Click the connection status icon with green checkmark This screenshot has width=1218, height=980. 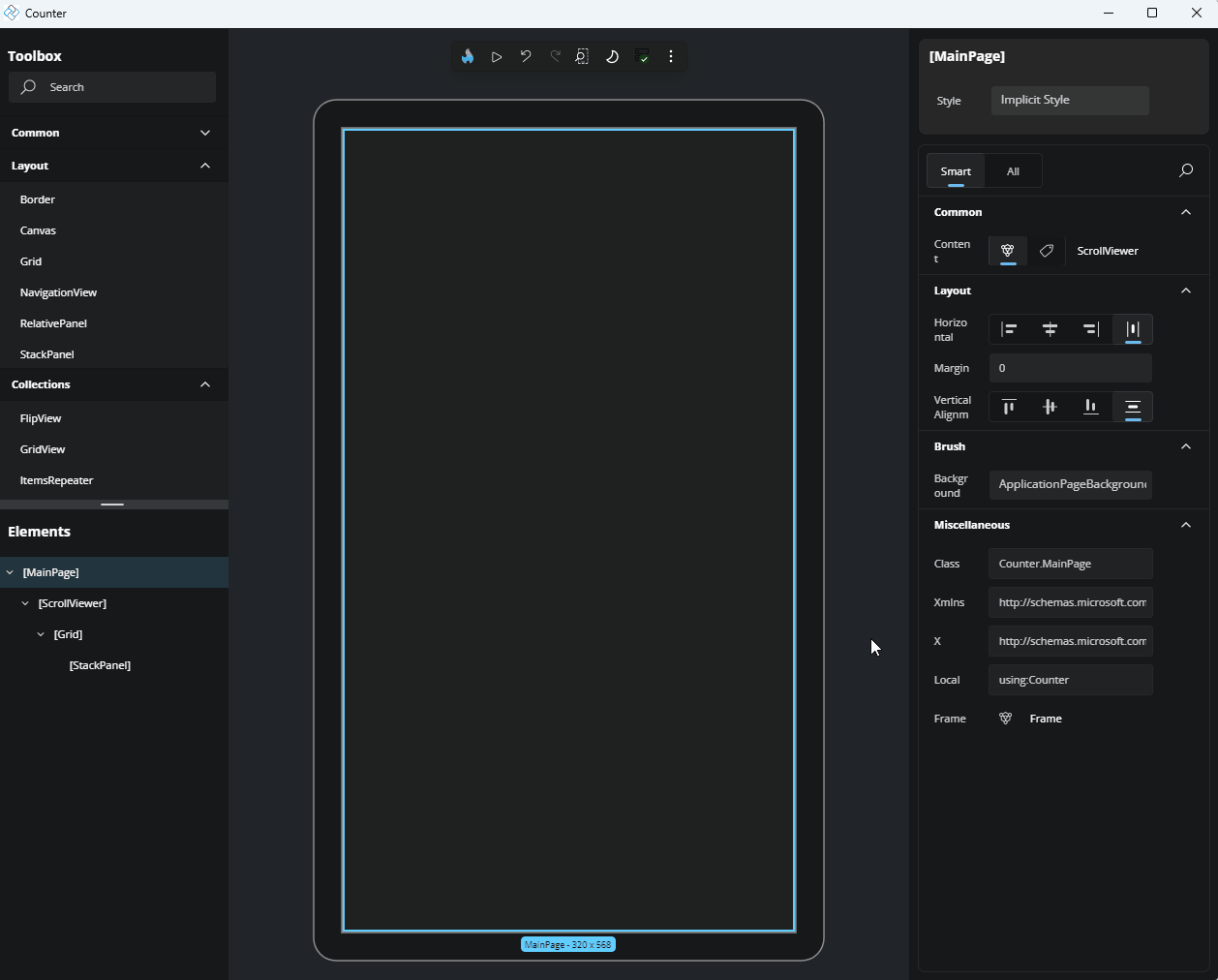coord(642,56)
